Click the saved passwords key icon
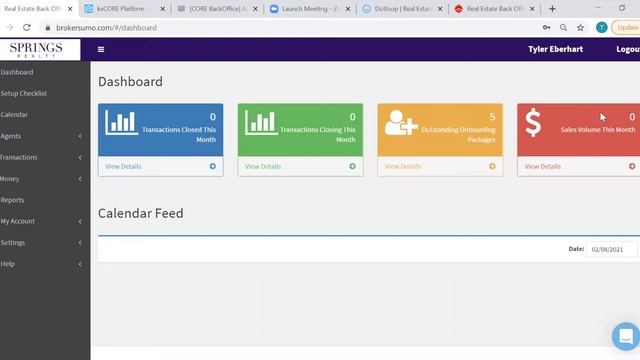The image size is (640, 360). click(546, 28)
